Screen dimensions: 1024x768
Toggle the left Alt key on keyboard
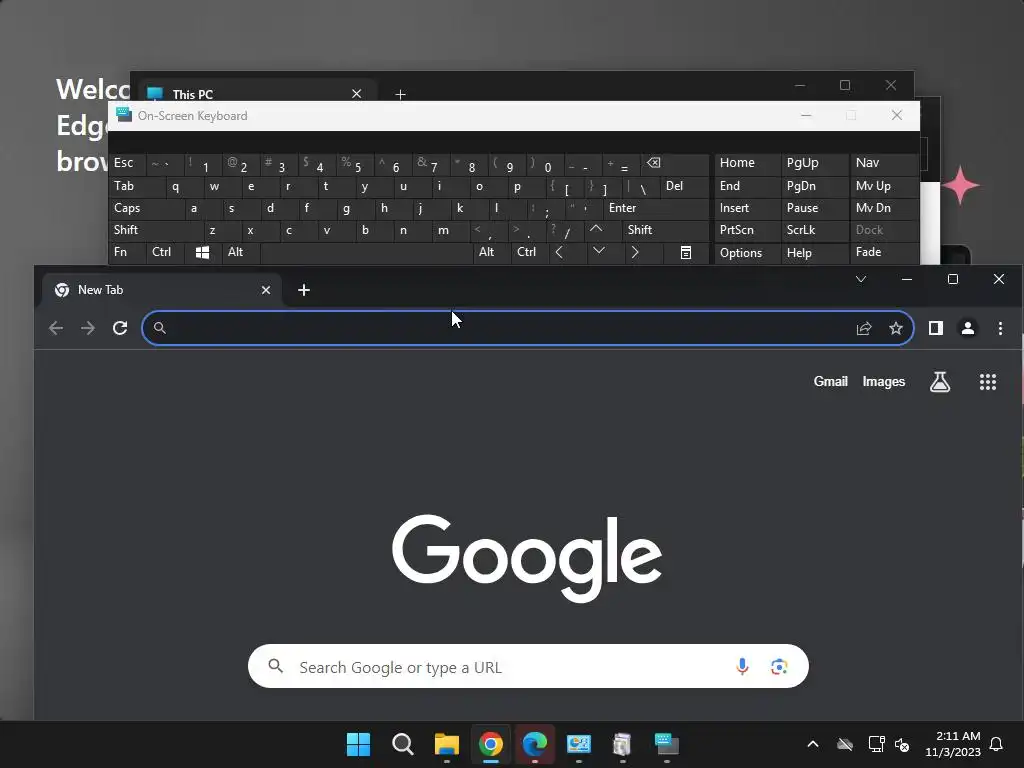(241, 252)
